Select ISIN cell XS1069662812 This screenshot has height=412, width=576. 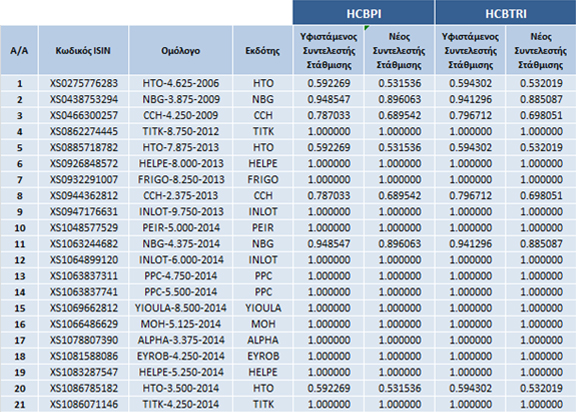(x=83, y=308)
